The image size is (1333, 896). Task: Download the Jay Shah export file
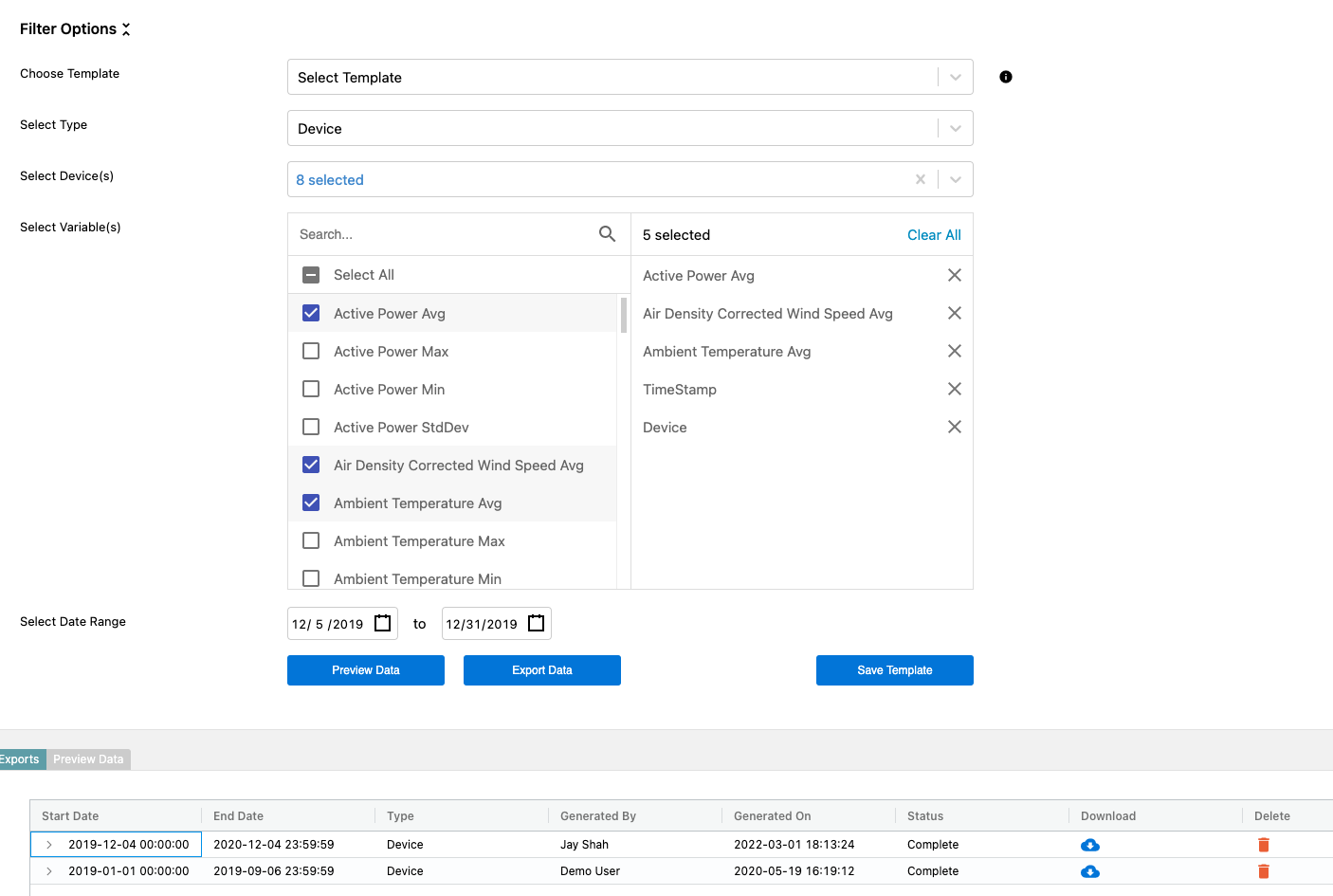pyautogui.click(x=1090, y=845)
